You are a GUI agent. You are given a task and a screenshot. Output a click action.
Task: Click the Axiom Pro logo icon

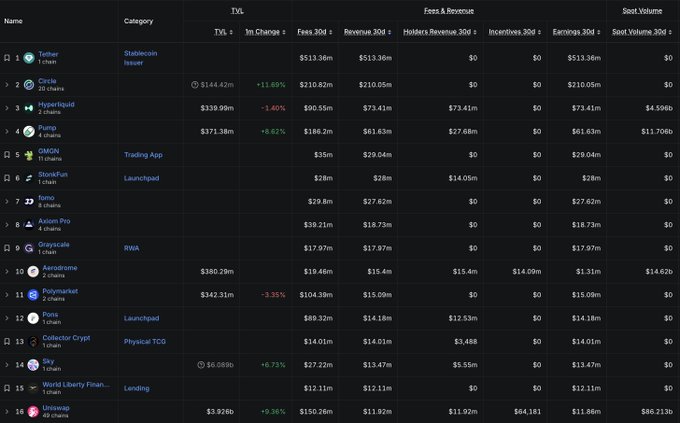pyautogui.click(x=29, y=225)
